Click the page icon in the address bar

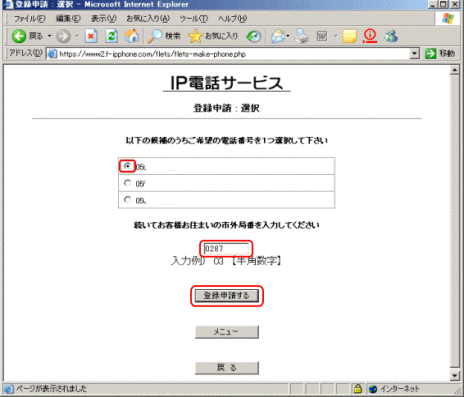click(x=52, y=54)
